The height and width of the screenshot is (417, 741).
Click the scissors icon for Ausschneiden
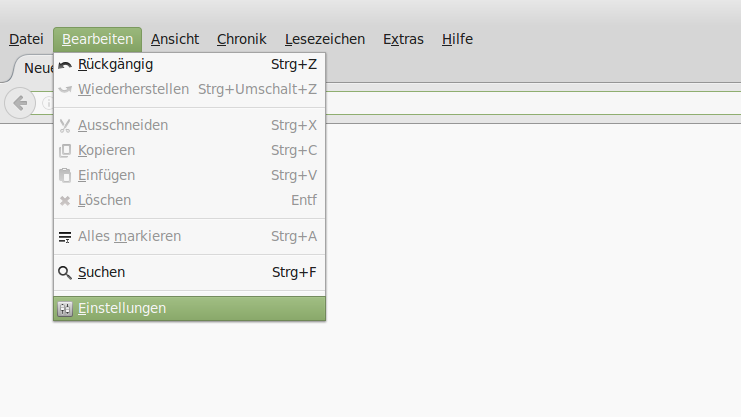click(65, 126)
